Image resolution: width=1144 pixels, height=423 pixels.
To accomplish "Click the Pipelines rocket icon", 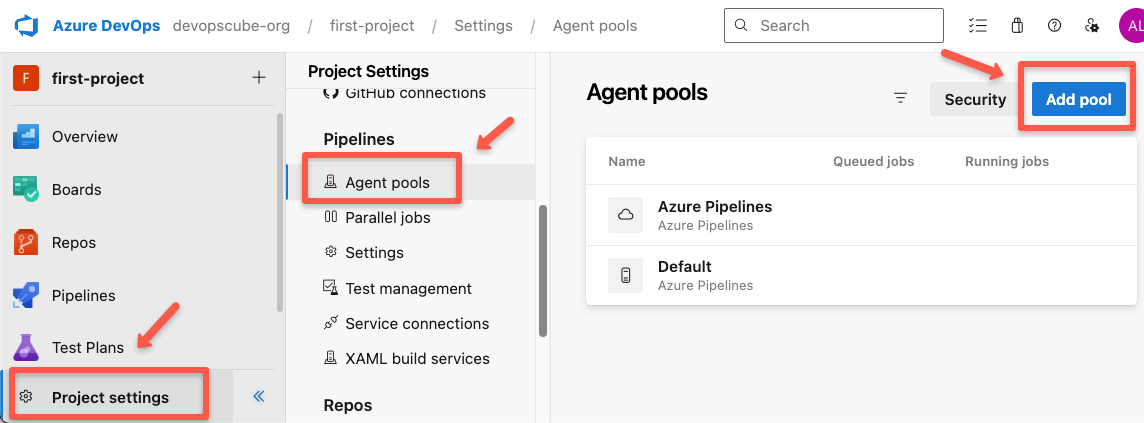I will pos(26,295).
